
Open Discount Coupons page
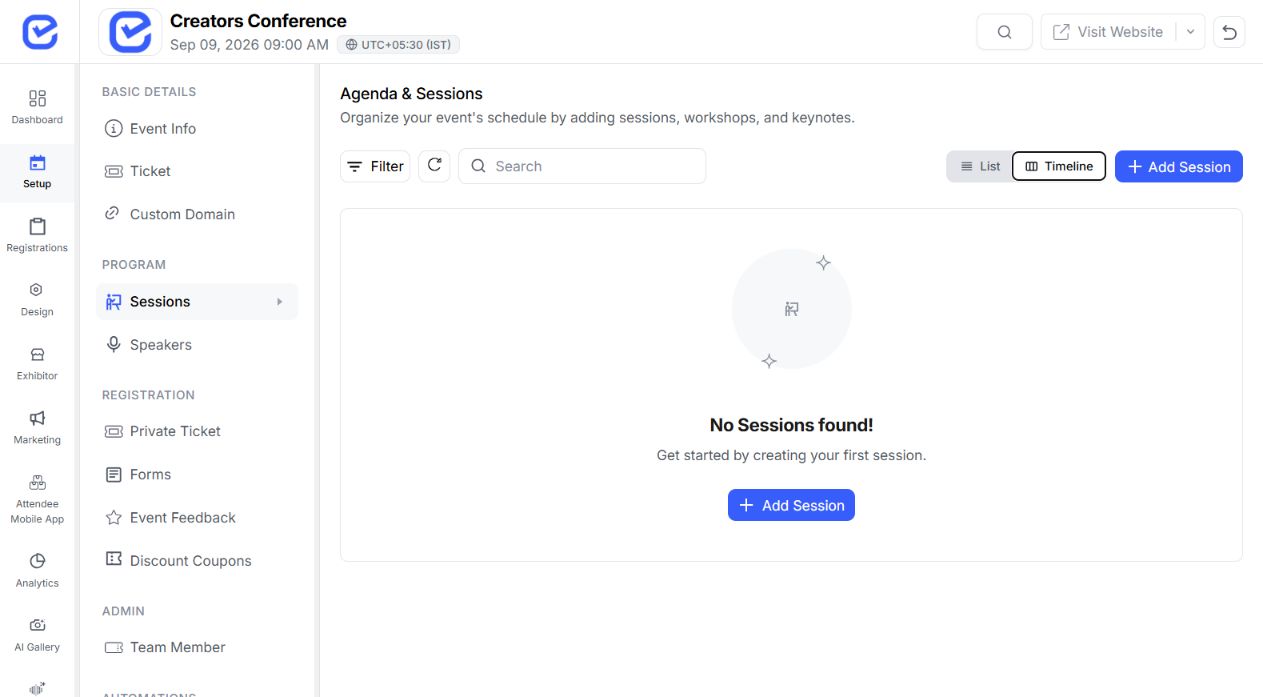tap(197, 561)
